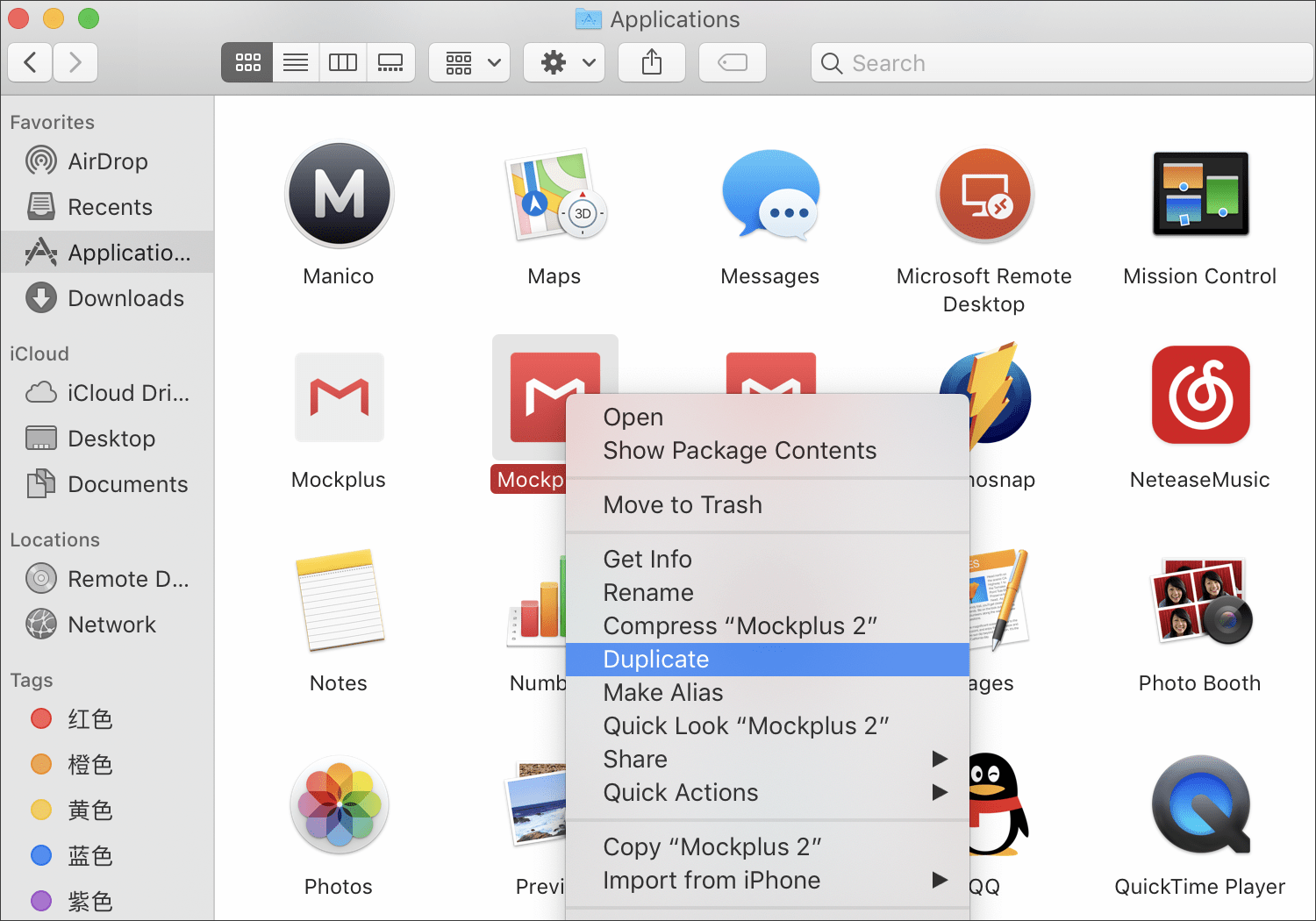Open AirDrop in the sidebar
The image size is (1316, 921).
pyautogui.click(x=107, y=161)
